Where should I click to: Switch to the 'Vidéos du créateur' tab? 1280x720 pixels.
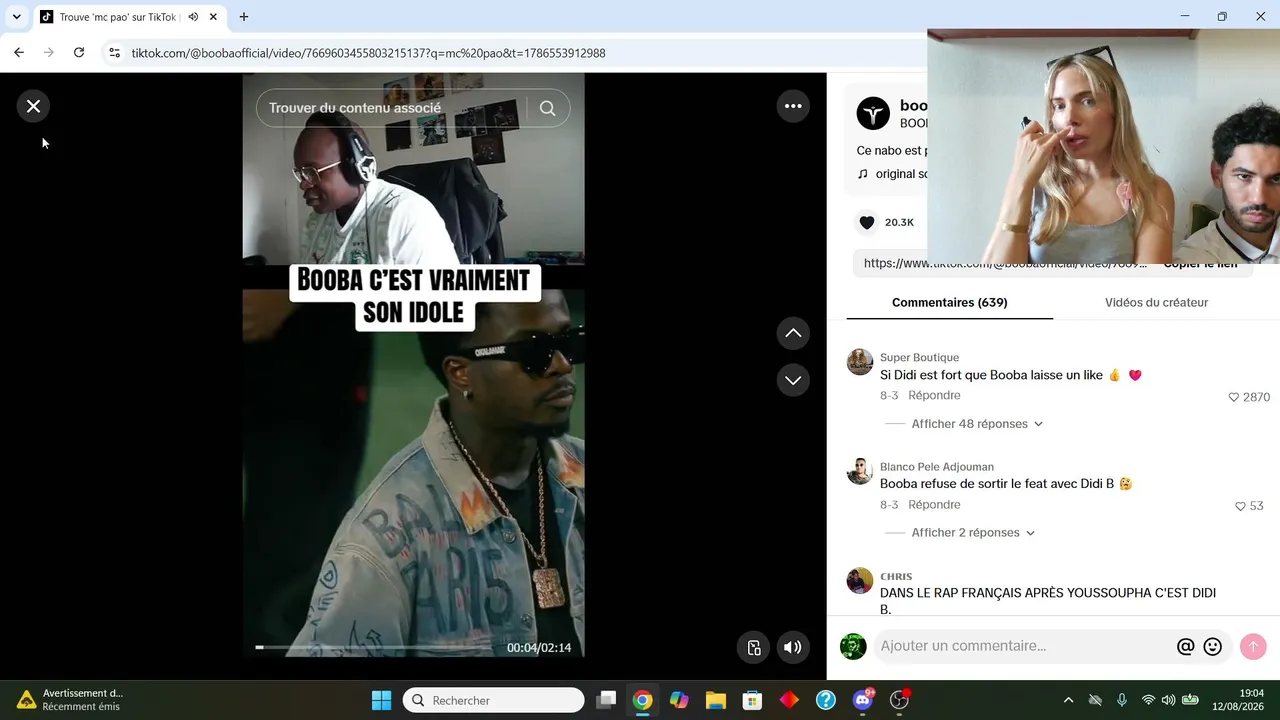[1157, 302]
